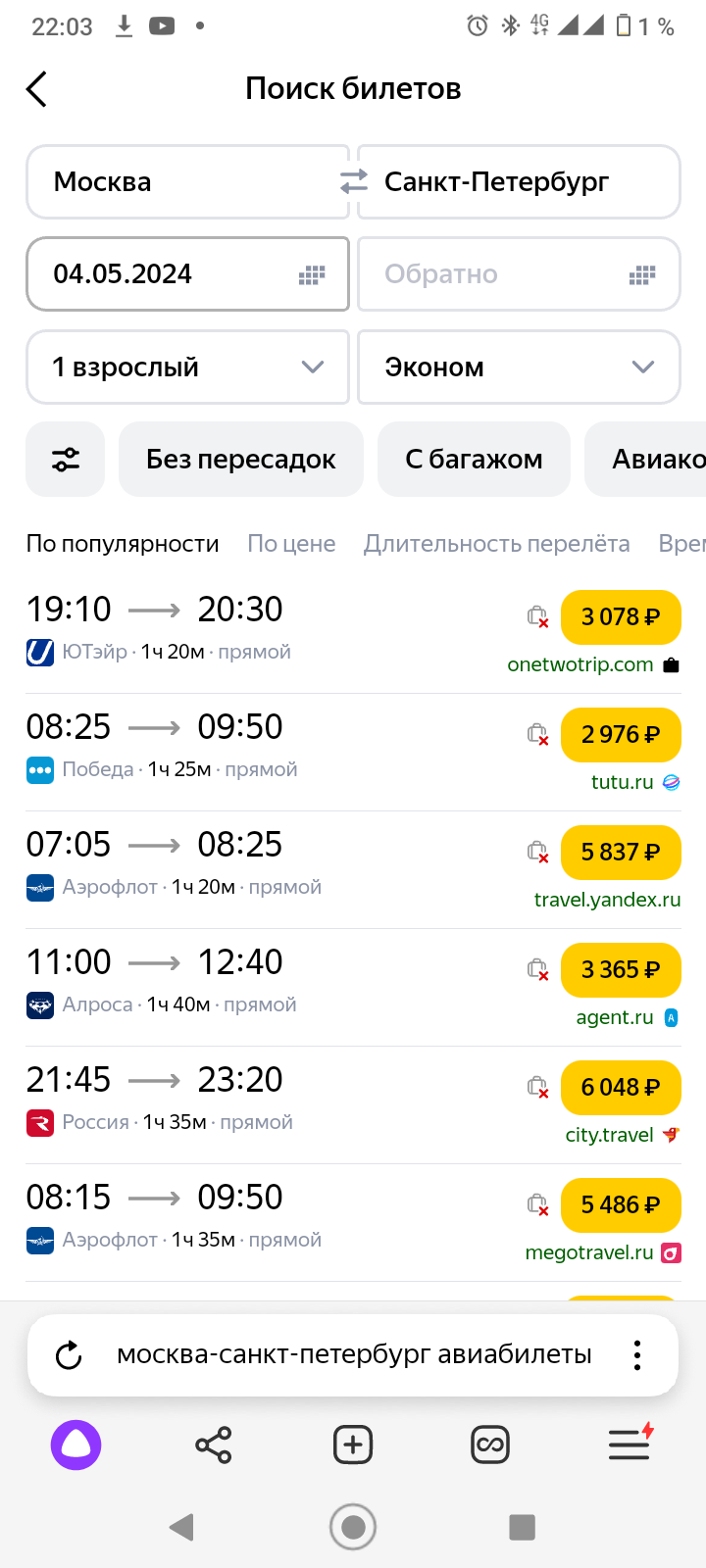Open the onetwotrip.com link
The width and height of the screenshot is (706, 1568).
pyautogui.click(x=580, y=664)
